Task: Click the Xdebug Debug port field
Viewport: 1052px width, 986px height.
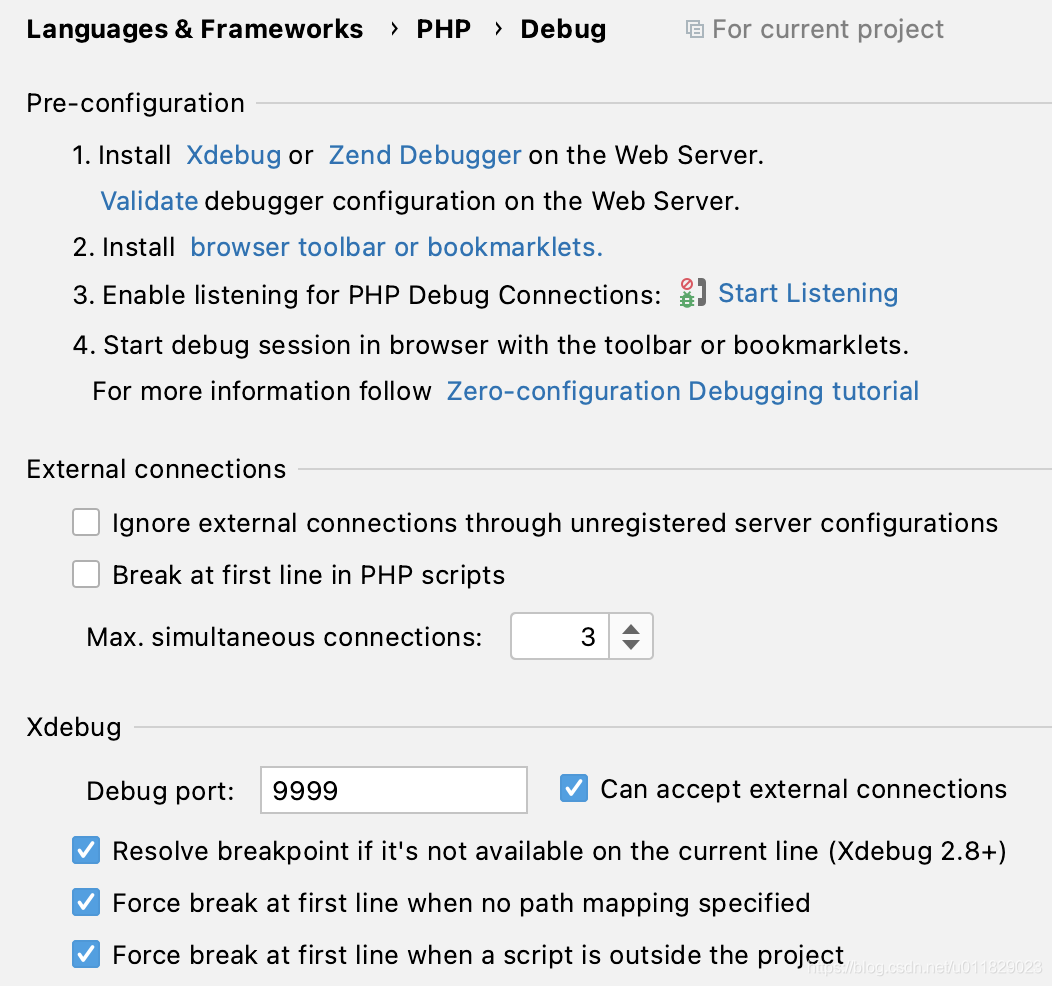Action: [x=393, y=791]
